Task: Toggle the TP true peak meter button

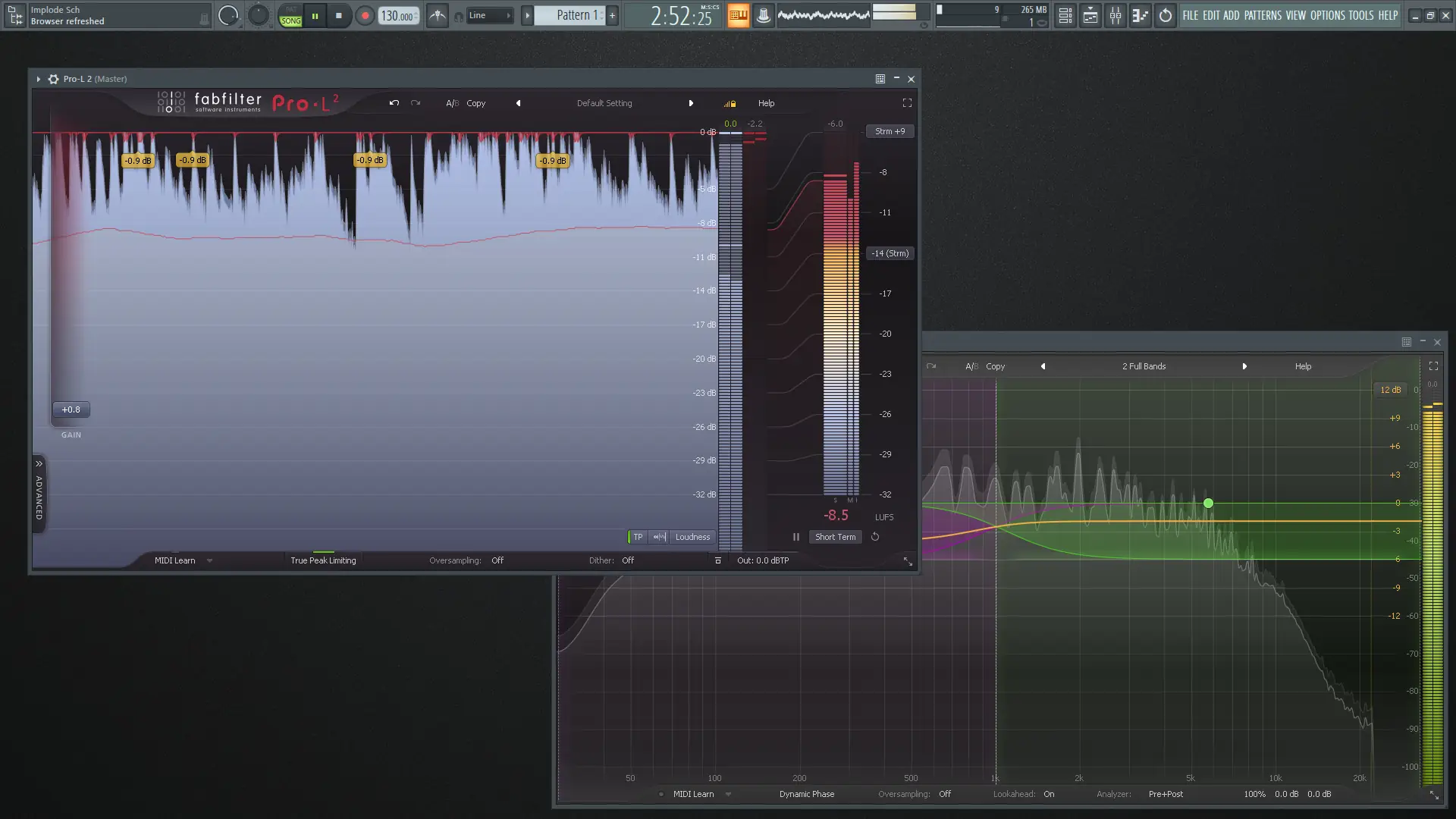Action: (638, 537)
